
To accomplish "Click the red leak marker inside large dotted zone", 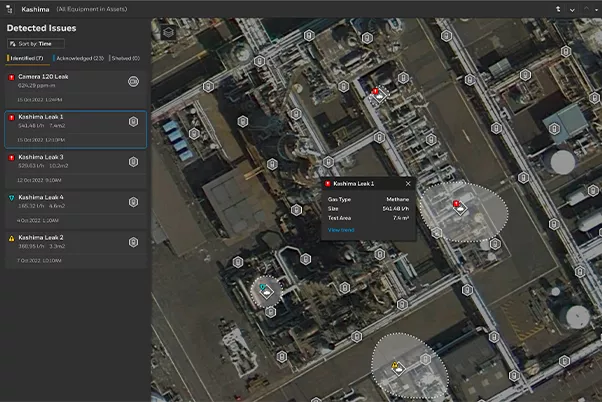I will (459, 207).
